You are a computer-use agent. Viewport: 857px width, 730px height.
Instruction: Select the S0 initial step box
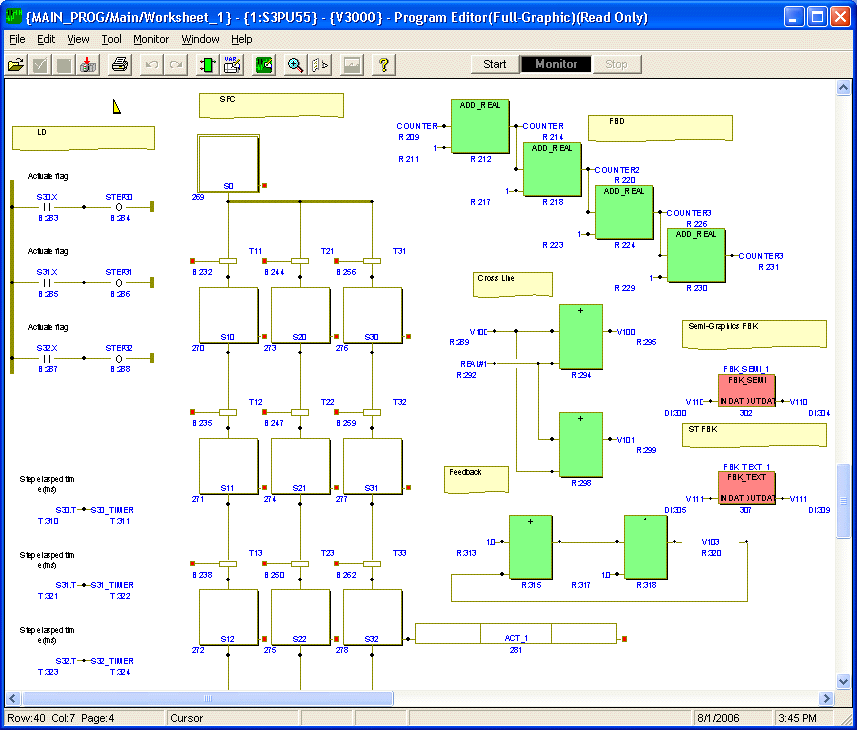click(x=228, y=163)
